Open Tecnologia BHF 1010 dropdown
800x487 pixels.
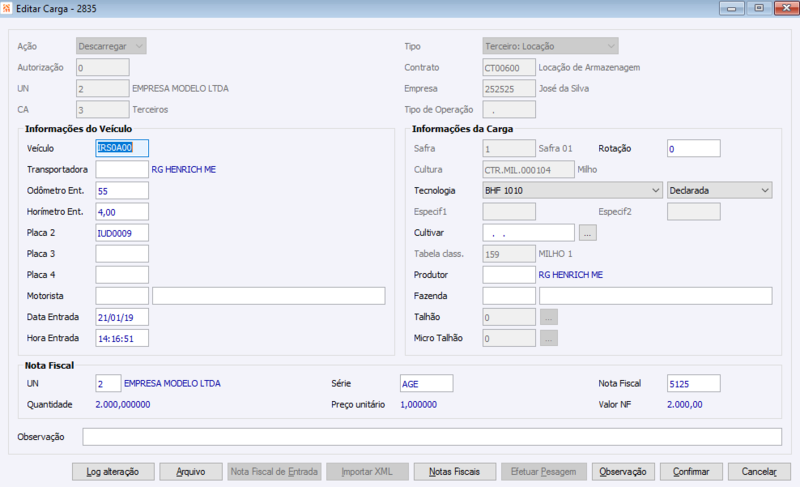(x=572, y=190)
